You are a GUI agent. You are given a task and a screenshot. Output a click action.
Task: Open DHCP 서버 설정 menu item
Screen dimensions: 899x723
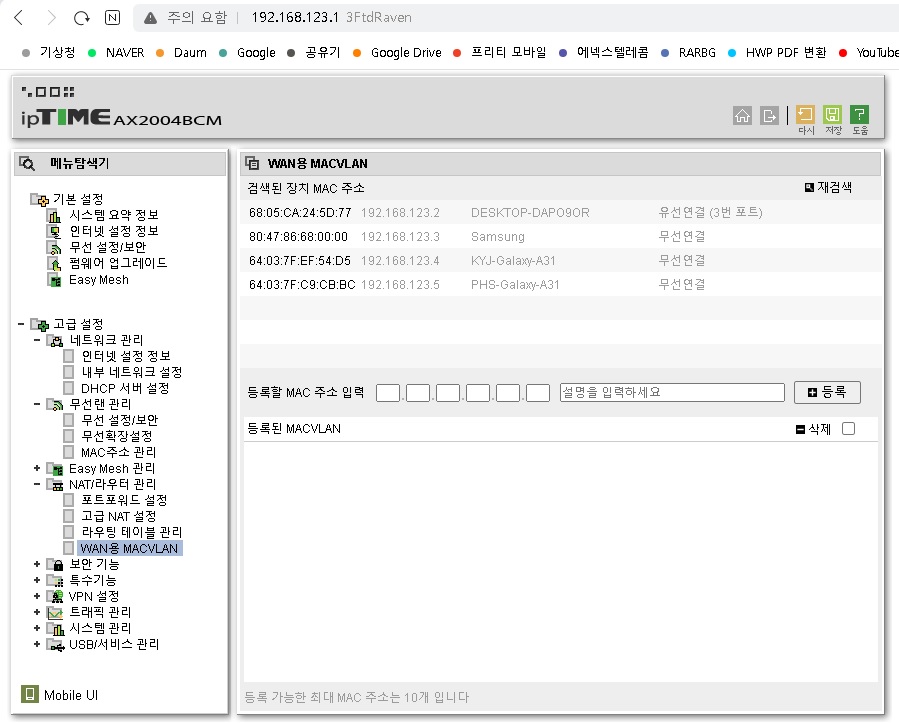coord(125,388)
